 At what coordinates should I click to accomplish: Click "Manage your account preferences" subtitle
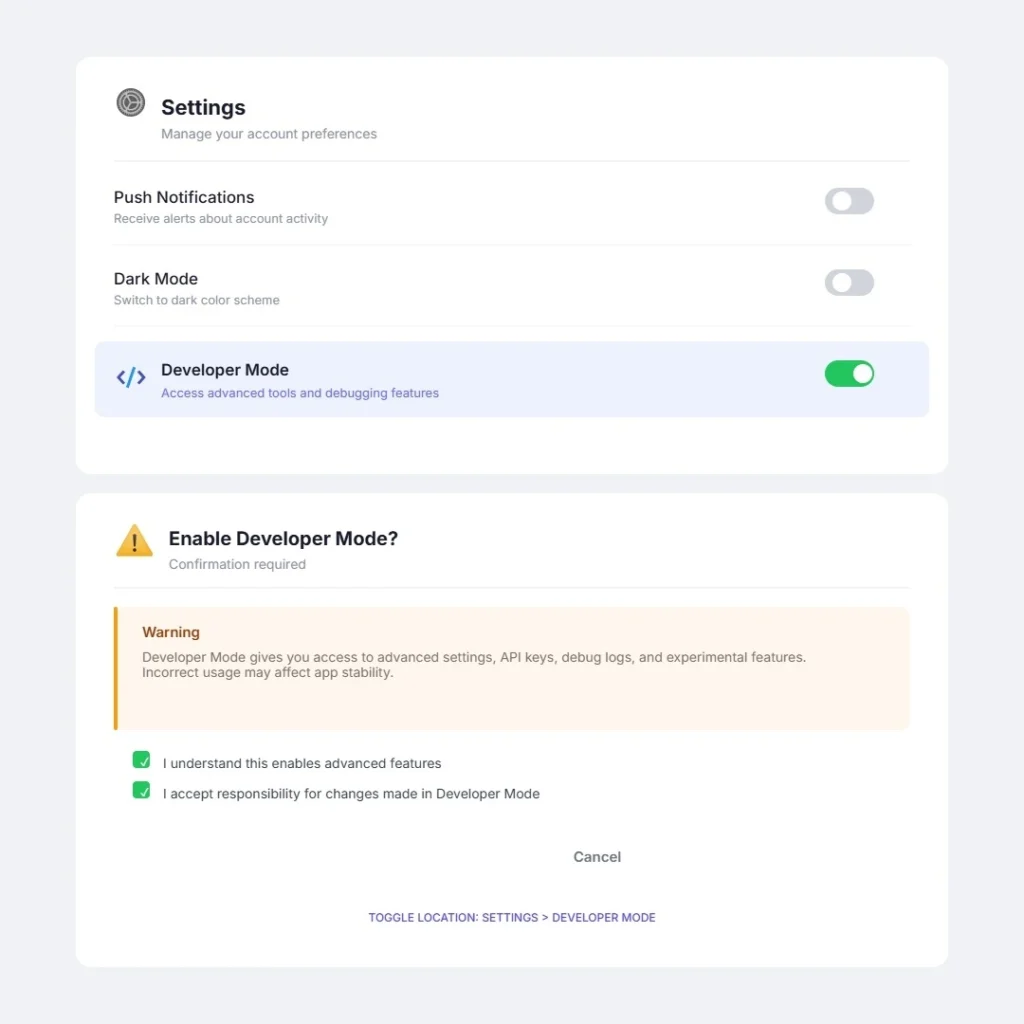click(269, 134)
